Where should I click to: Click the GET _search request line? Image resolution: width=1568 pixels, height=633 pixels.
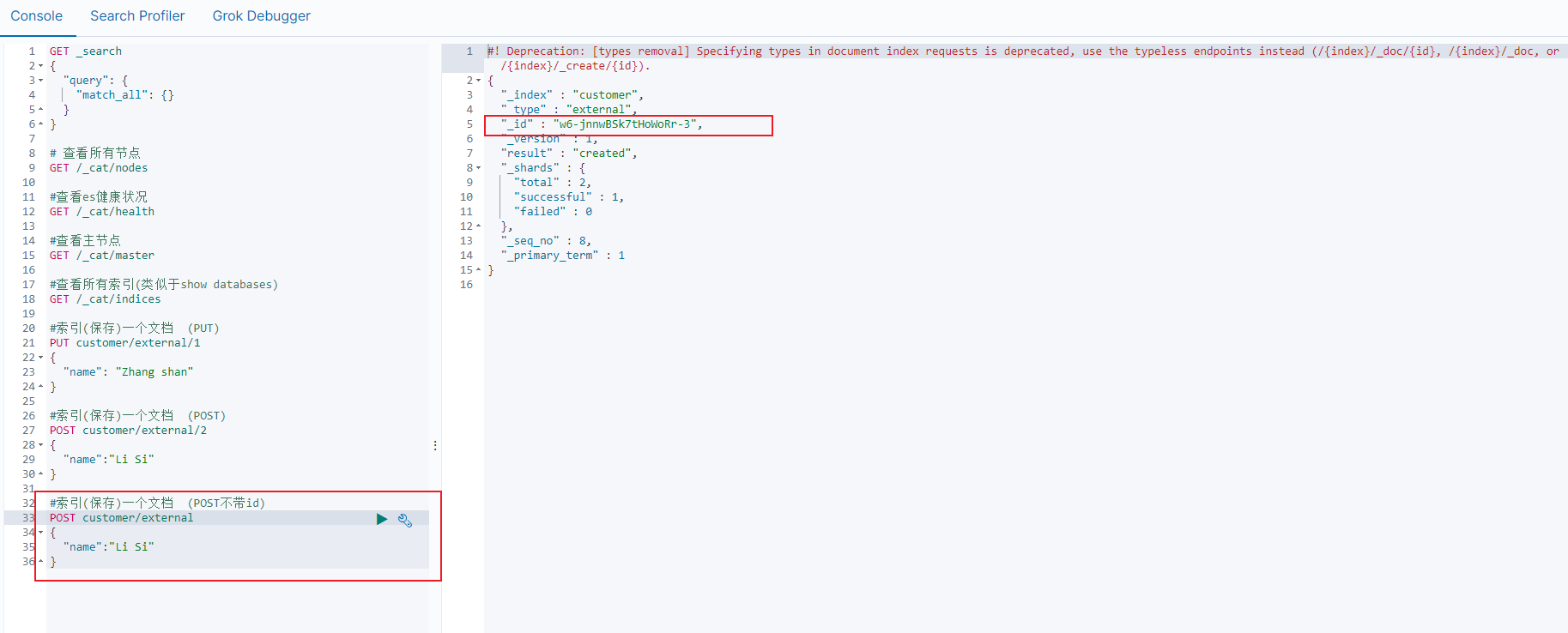click(x=86, y=51)
